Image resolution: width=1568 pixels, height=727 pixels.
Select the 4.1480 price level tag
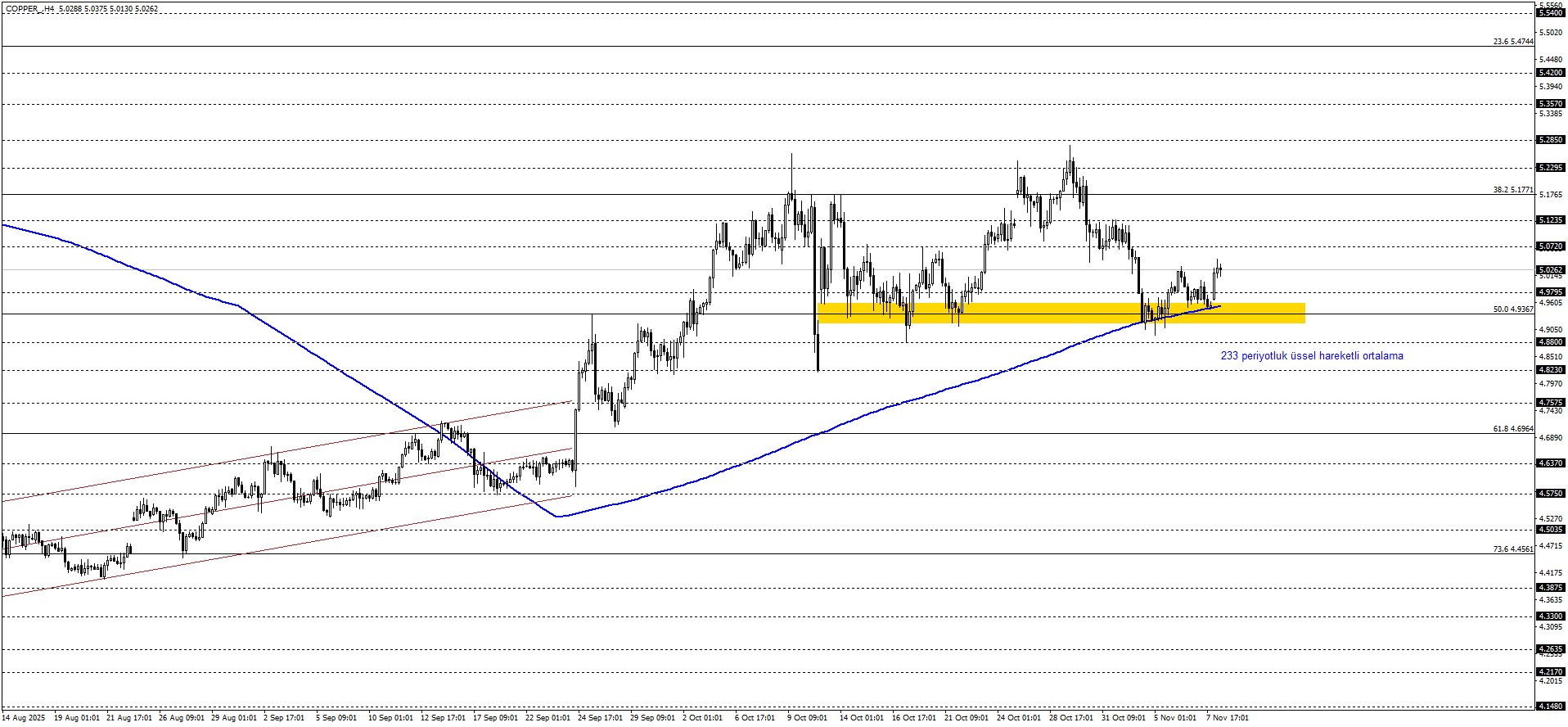pyautogui.click(x=1551, y=706)
